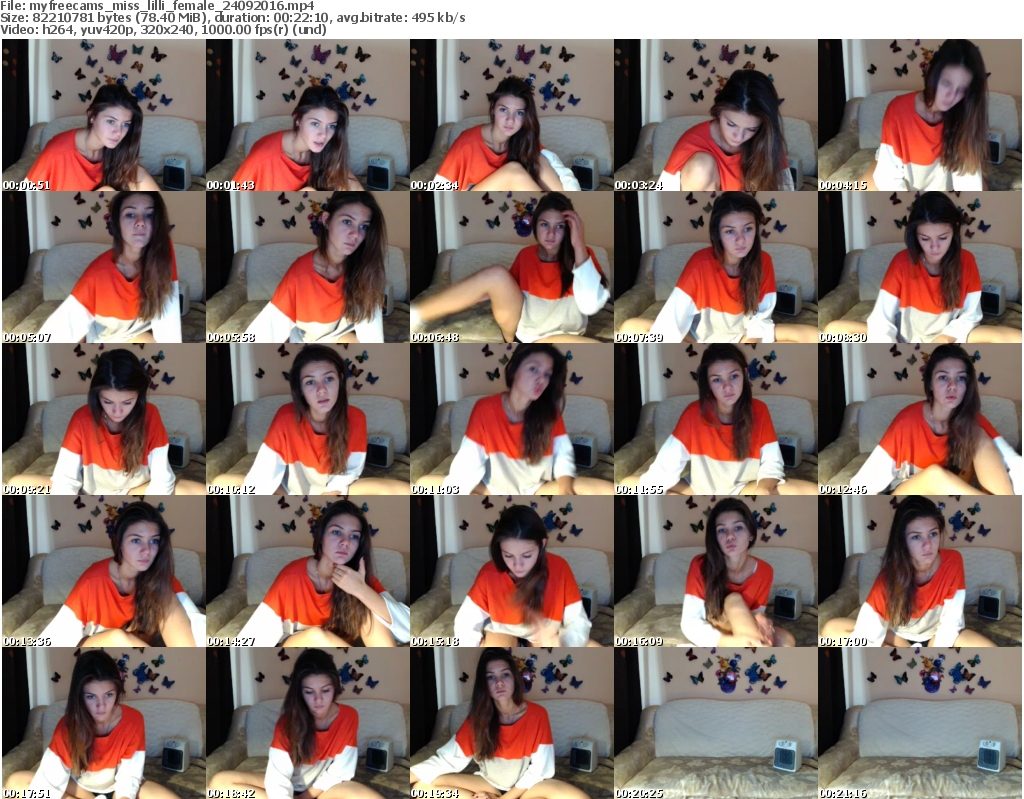Open the frame timestamped 00:08:30
This screenshot has width=1024, height=799.
pos(919,268)
